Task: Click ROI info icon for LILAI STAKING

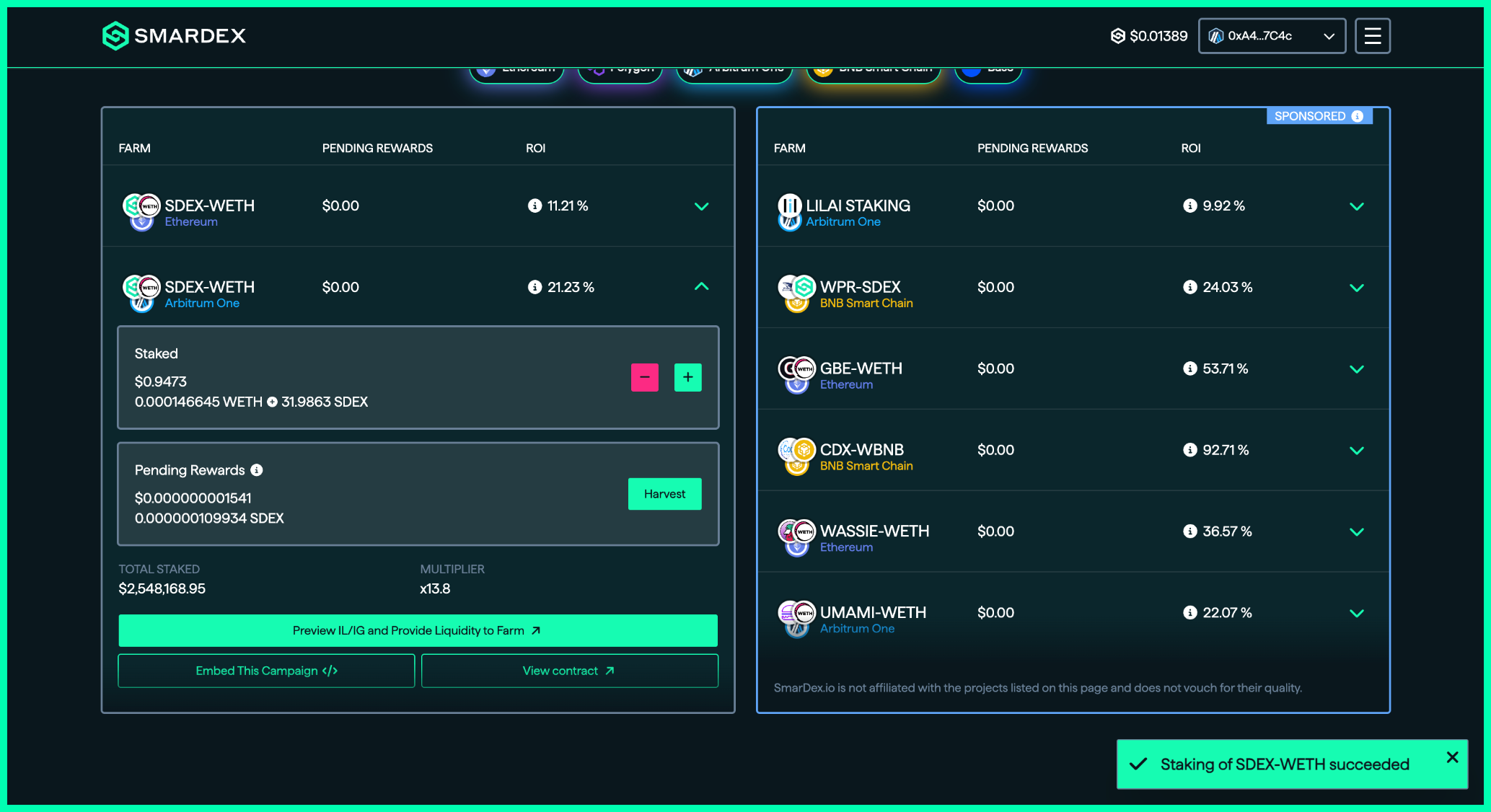Action: [1189, 206]
